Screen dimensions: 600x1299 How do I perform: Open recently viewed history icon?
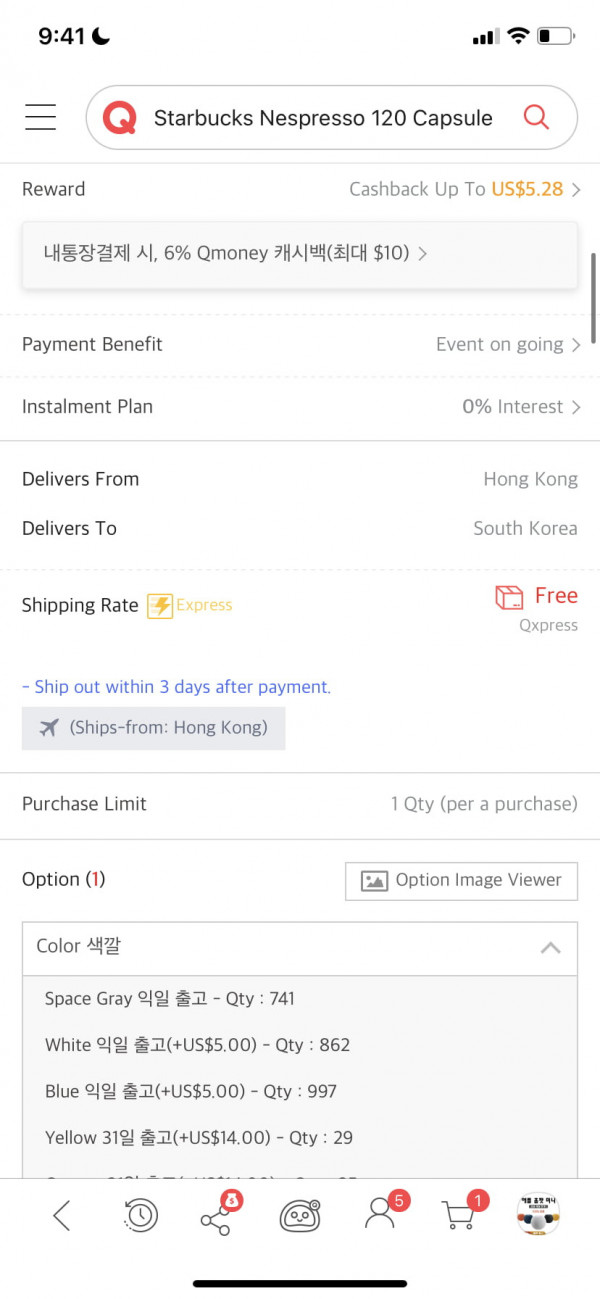(x=140, y=1215)
